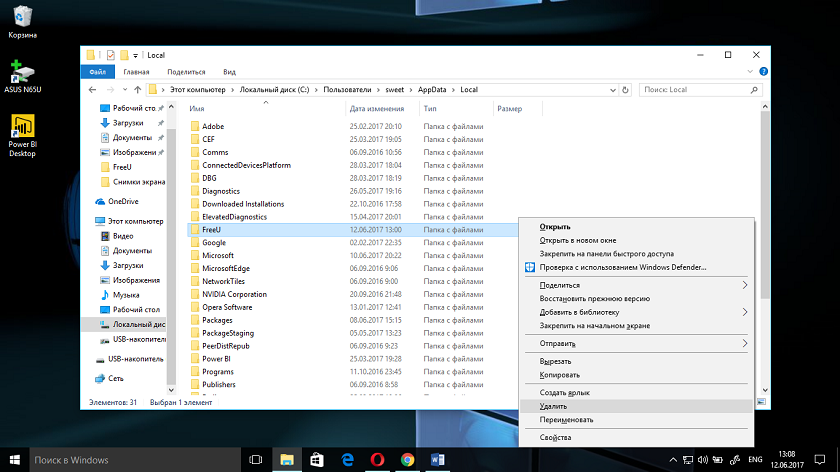The width and height of the screenshot is (840, 472).
Task: Click the Поиск в Windows taskbar search
Action: (x=135, y=460)
